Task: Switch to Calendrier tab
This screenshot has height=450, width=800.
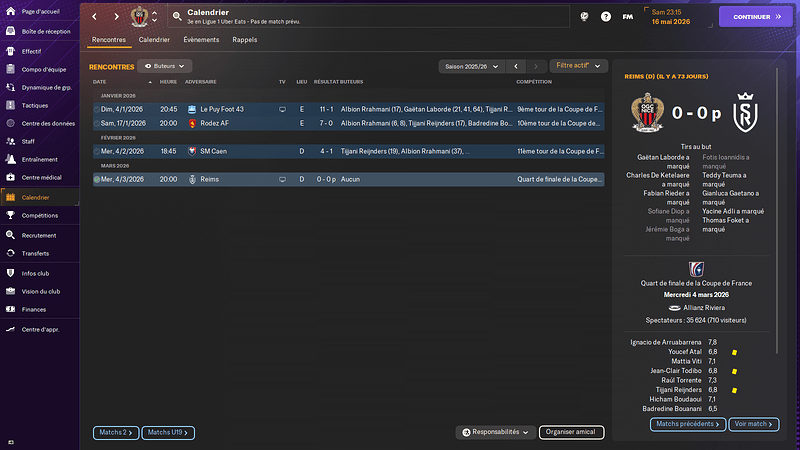Action: [x=154, y=40]
